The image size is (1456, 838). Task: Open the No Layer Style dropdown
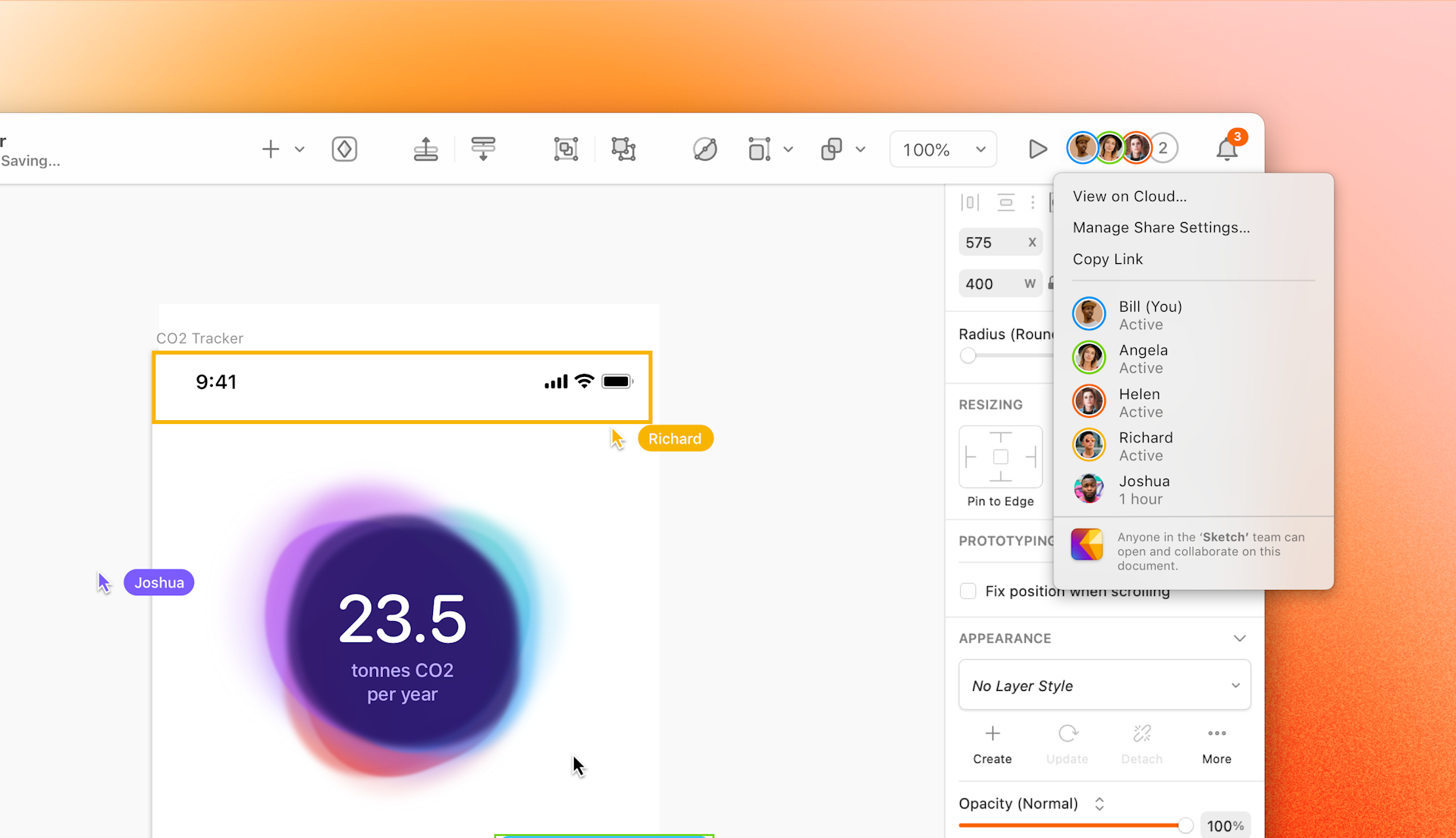(1104, 685)
